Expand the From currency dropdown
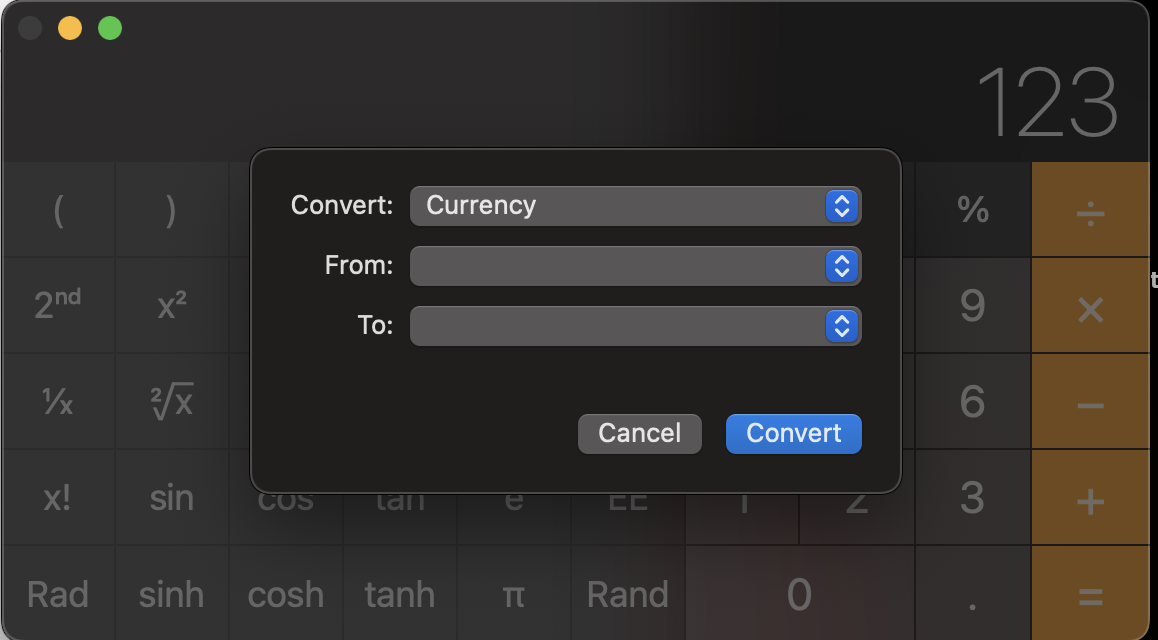Image resolution: width=1158 pixels, height=640 pixels. coord(636,266)
